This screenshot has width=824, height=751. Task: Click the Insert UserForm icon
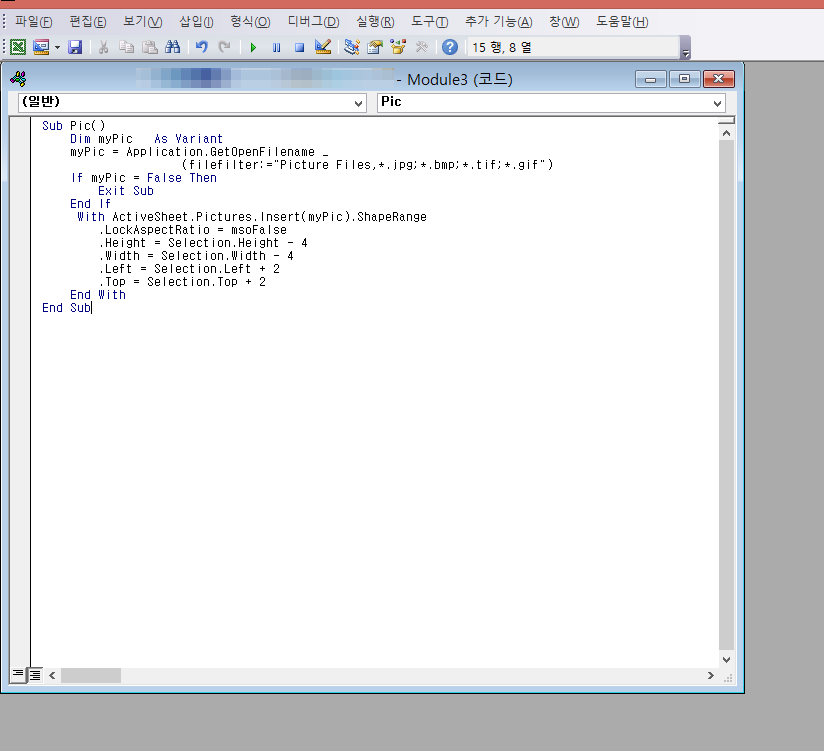(41, 47)
